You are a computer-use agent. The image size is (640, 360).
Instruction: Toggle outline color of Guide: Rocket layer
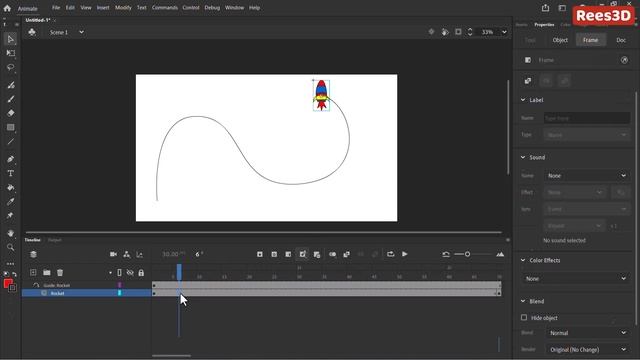120,285
